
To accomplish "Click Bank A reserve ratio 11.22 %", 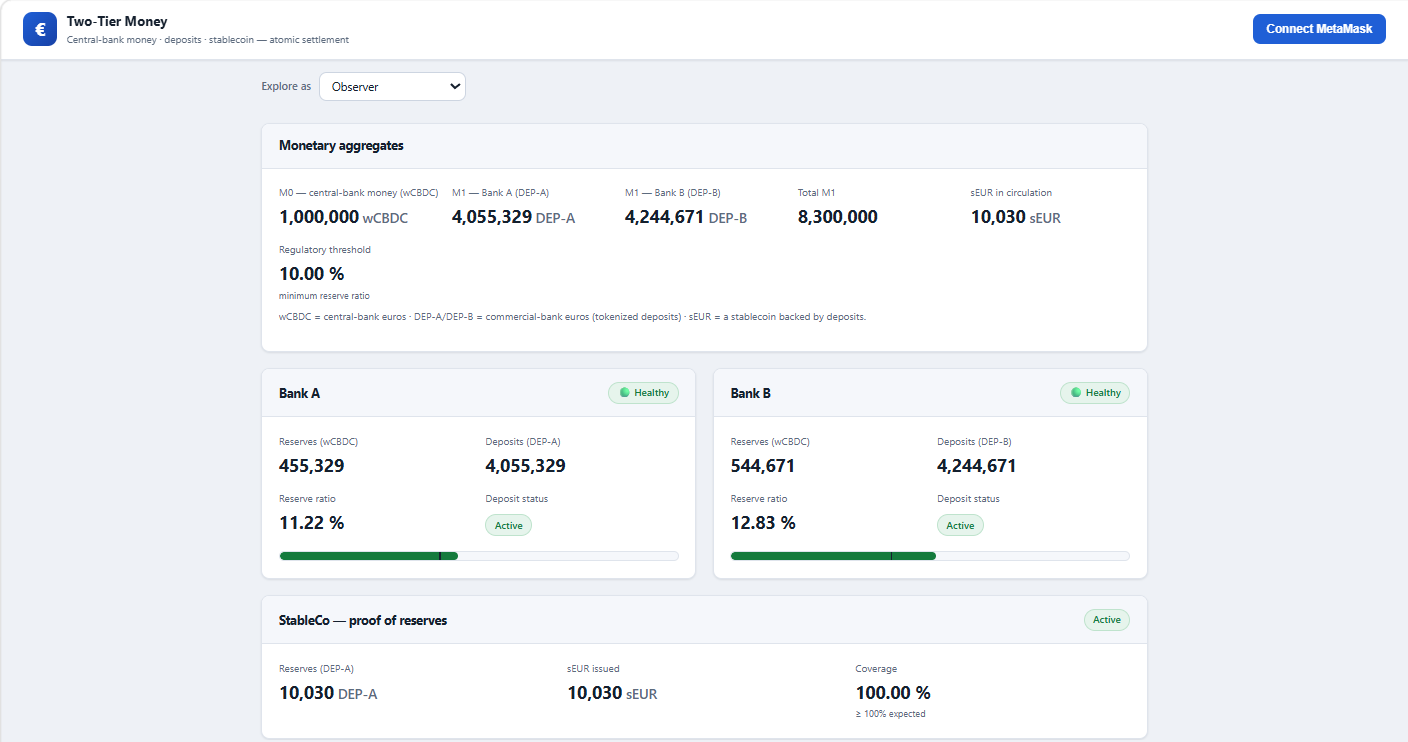I will 311,523.
